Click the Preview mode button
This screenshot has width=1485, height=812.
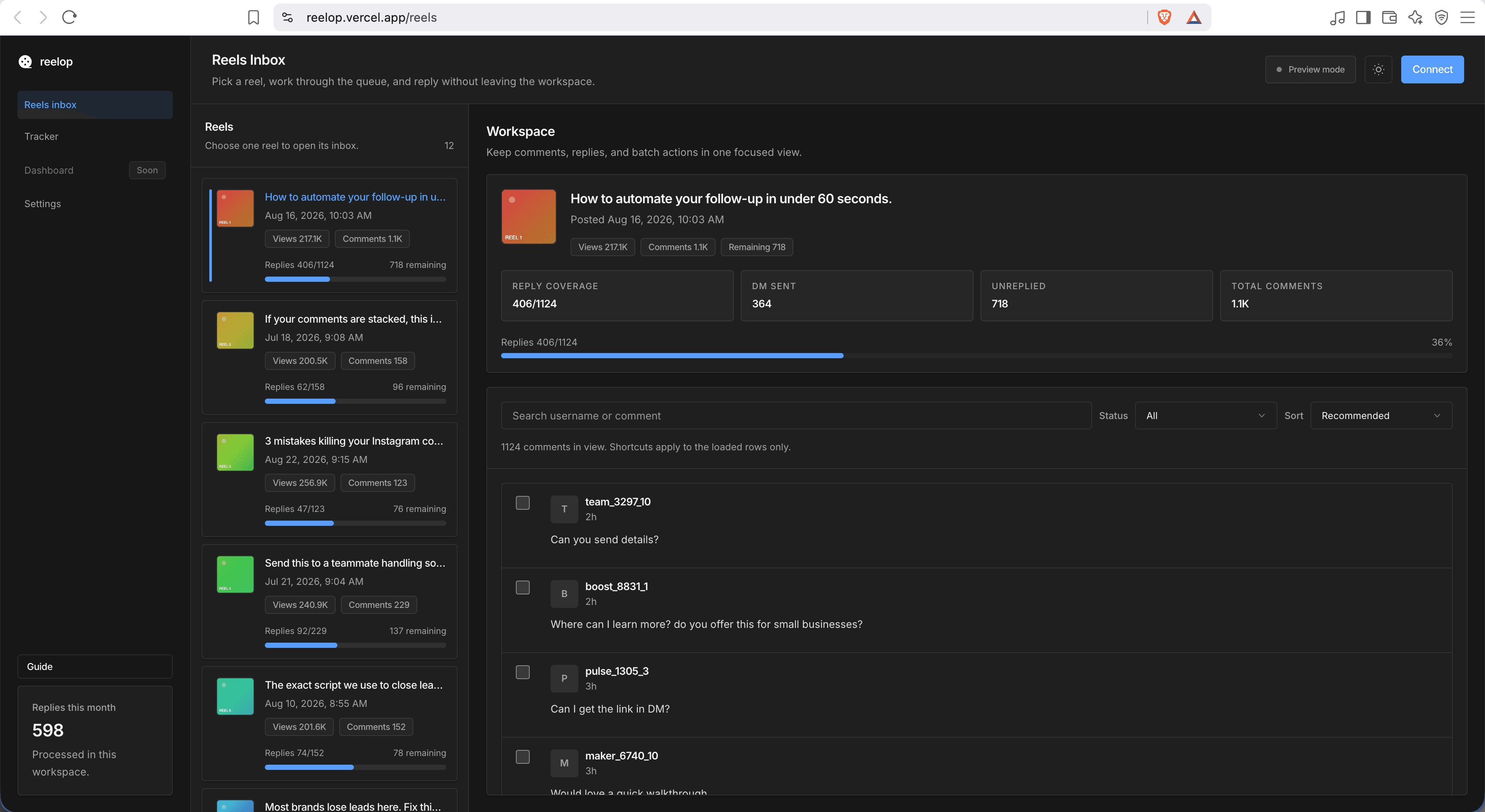1310,69
